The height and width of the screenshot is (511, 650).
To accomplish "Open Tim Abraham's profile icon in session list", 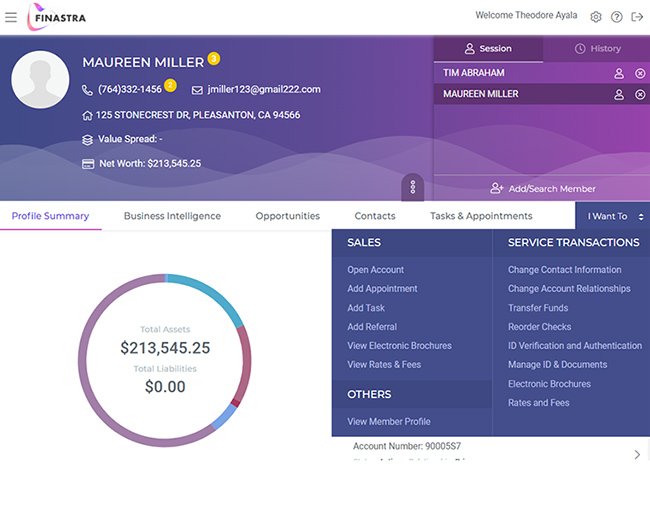I will (618, 73).
